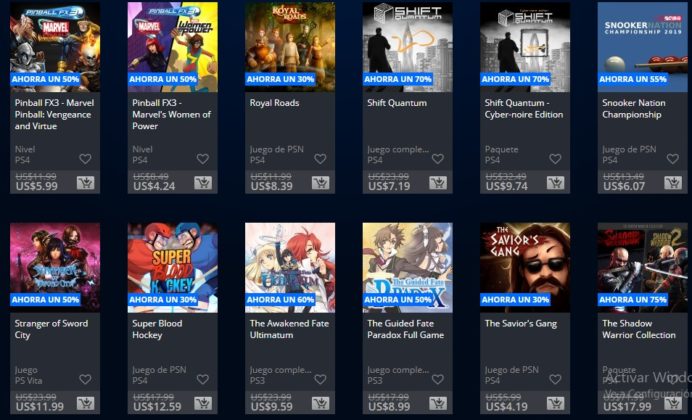Toggle wishlist heart for Snooker Nation Championship
Image resolution: width=692 pixels, height=420 pixels.
[x=672, y=159]
